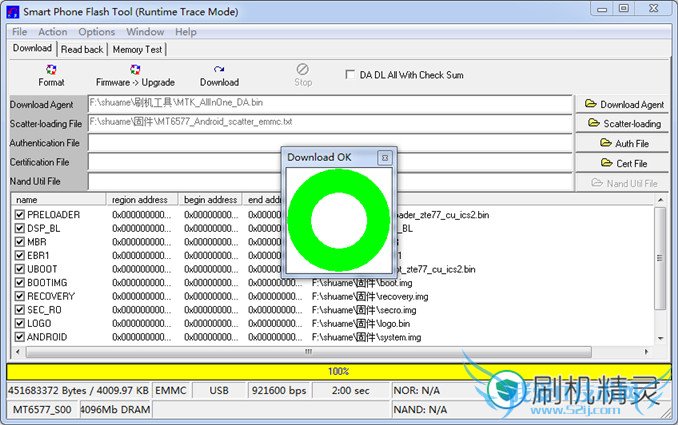
Task: Uncheck the PRELOADER partition checkbox
Action: point(20,215)
